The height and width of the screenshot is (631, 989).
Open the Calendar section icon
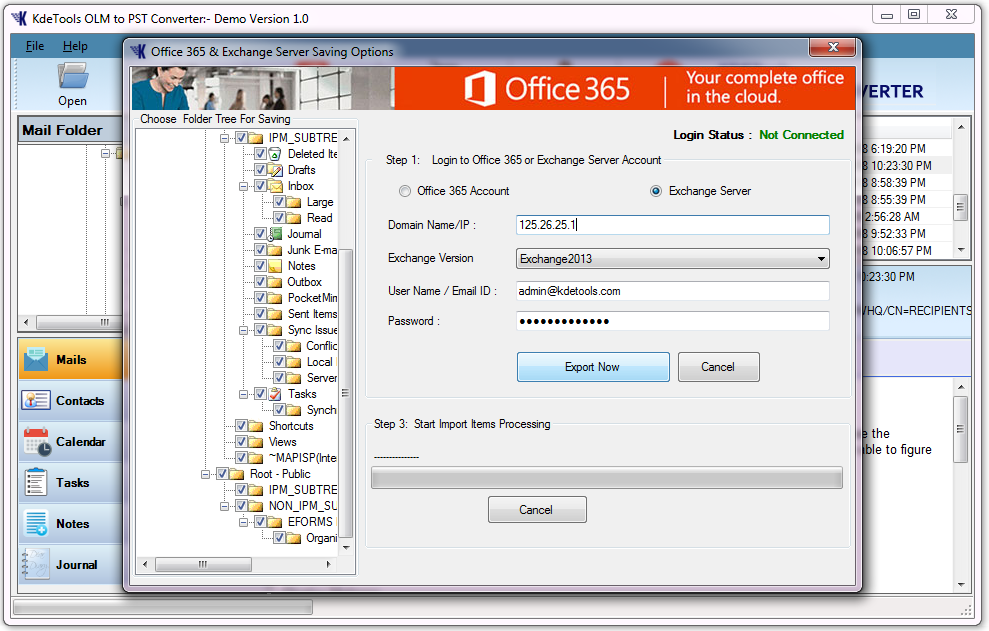click(37, 442)
